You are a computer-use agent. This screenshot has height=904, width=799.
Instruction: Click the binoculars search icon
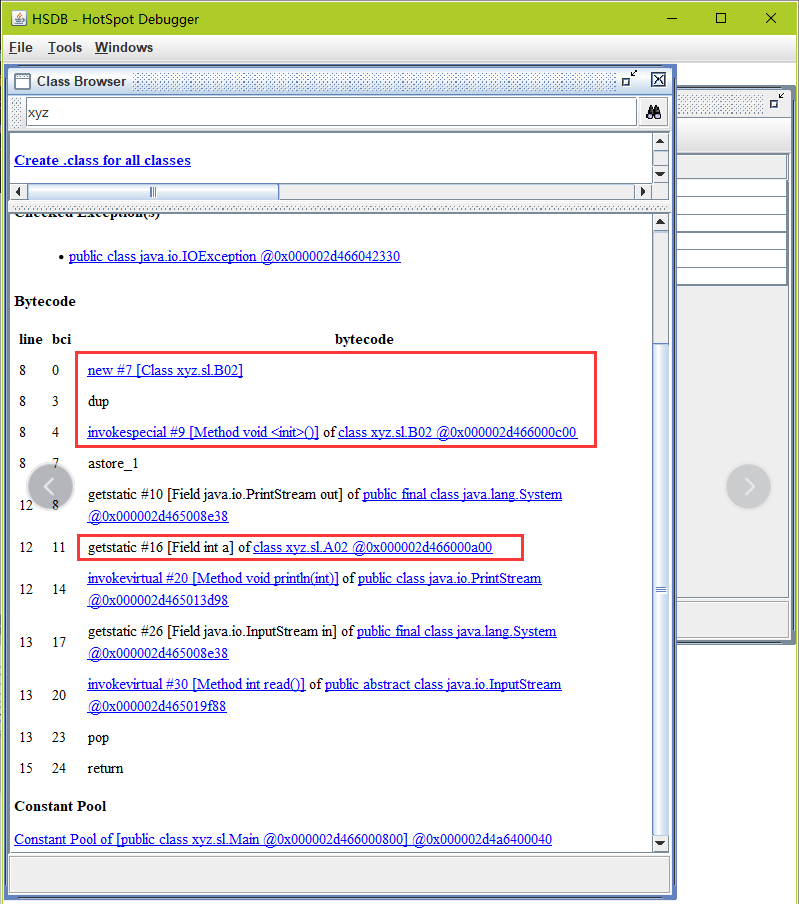click(x=653, y=113)
